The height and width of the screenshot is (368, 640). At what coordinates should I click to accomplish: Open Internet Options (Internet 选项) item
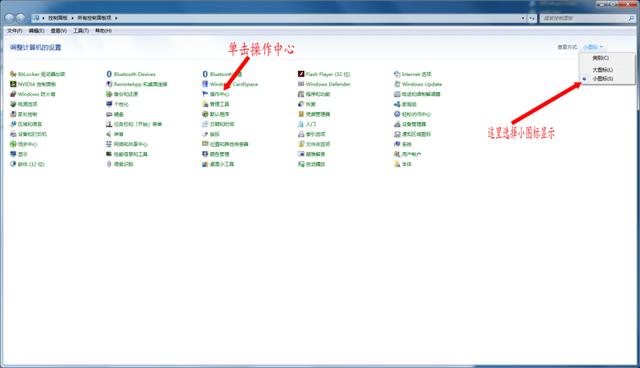(412, 74)
